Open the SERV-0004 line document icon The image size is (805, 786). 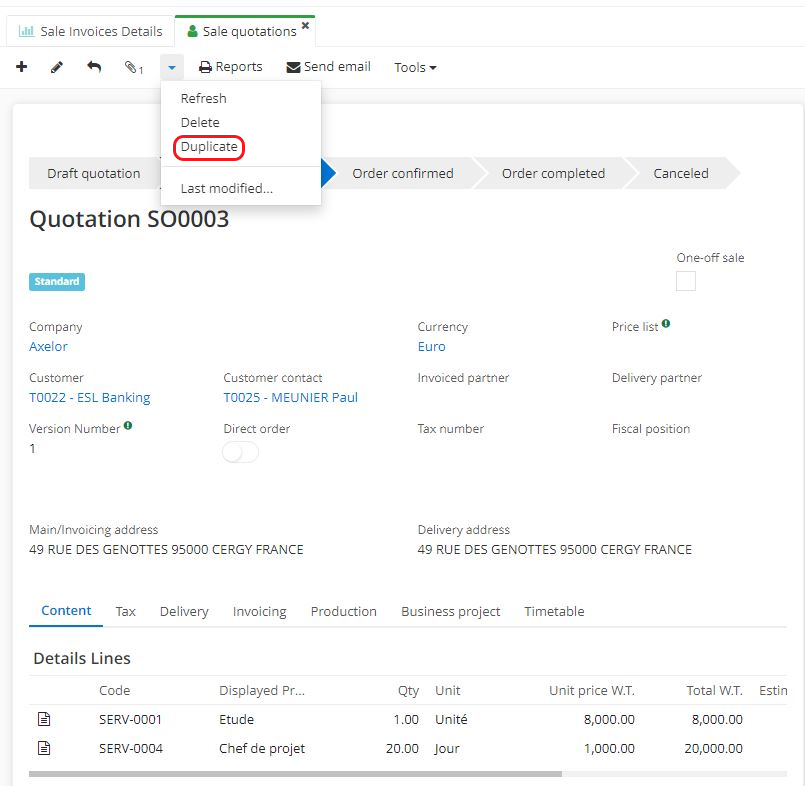[x=44, y=748]
